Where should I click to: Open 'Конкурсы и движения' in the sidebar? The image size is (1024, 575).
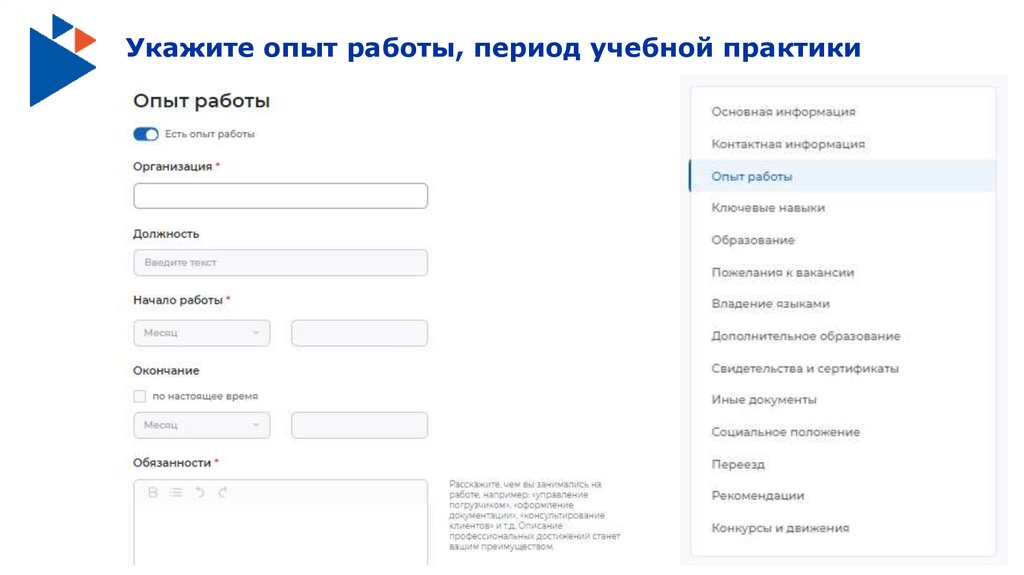780,528
